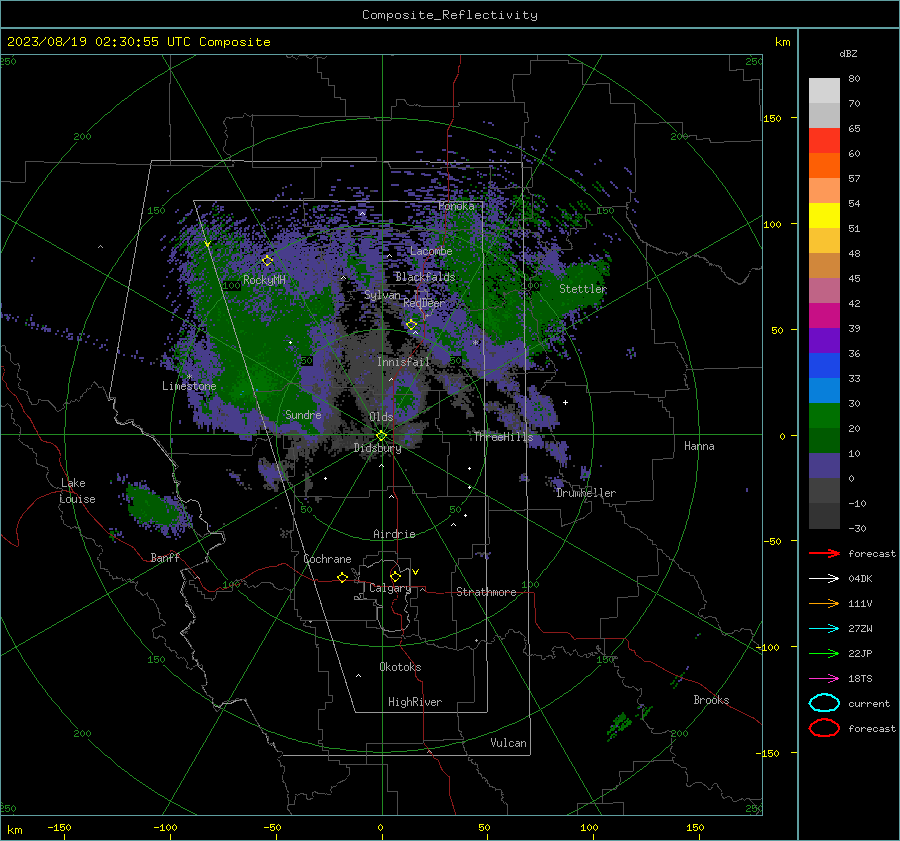Screen dimensions: 900x841
Task: Click the green 30 dBZ color swatch
Action: point(824,415)
